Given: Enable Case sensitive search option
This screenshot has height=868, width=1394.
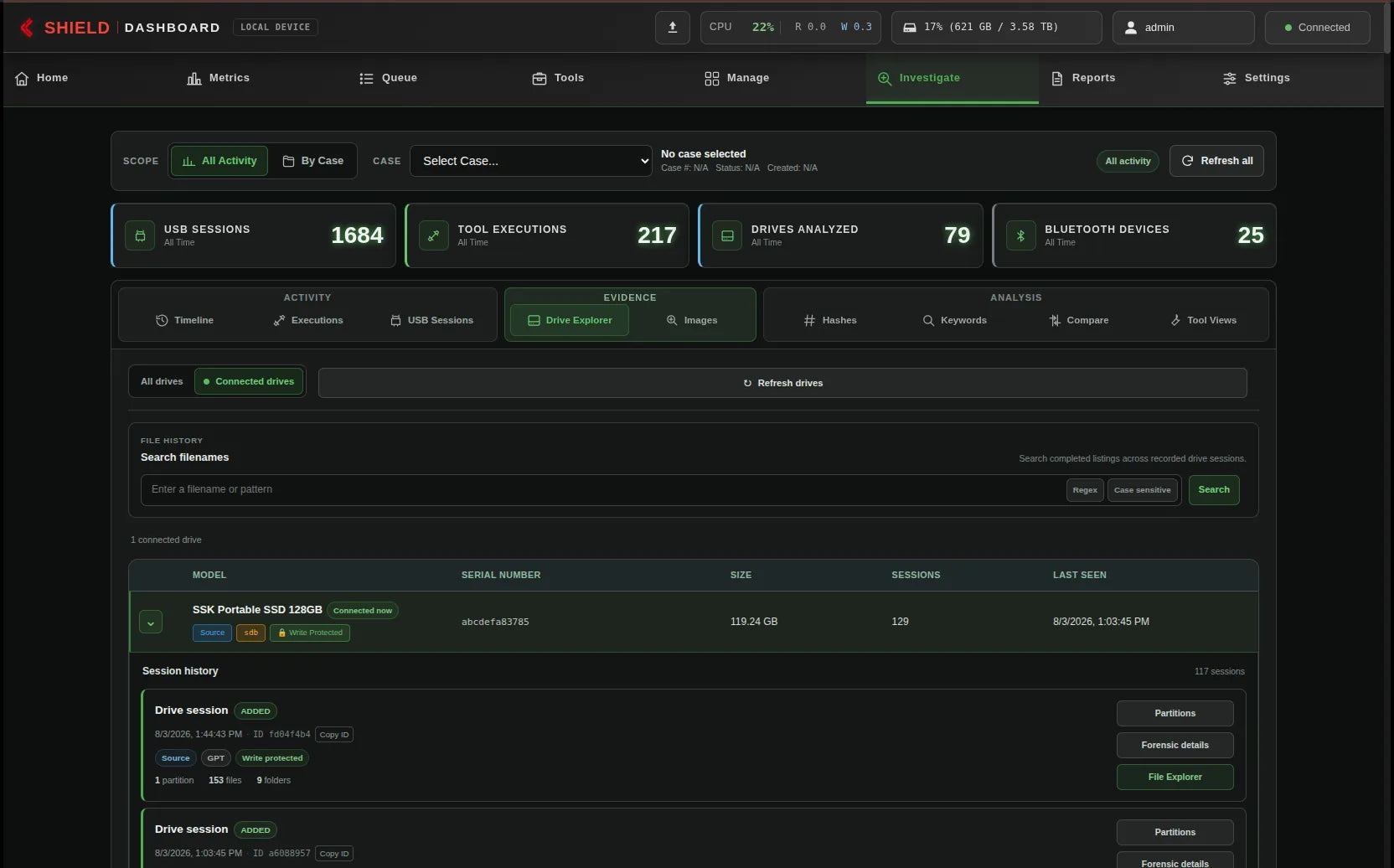Looking at the screenshot, I should coord(1143,490).
